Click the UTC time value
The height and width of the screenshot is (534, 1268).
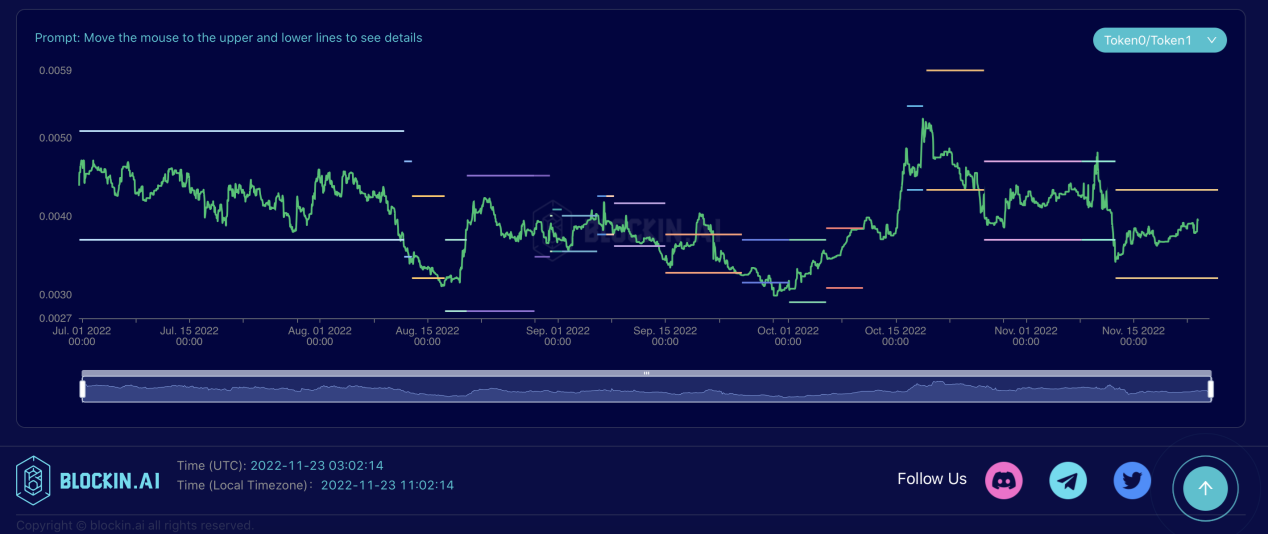coord(317,466)
